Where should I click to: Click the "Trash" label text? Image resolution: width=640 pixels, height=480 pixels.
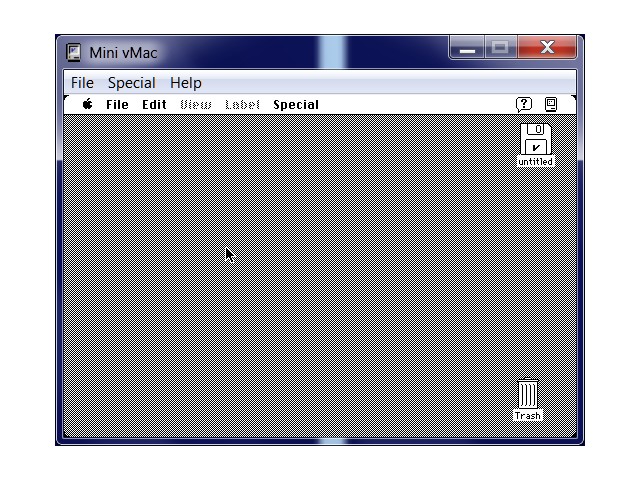click(528, 416)
